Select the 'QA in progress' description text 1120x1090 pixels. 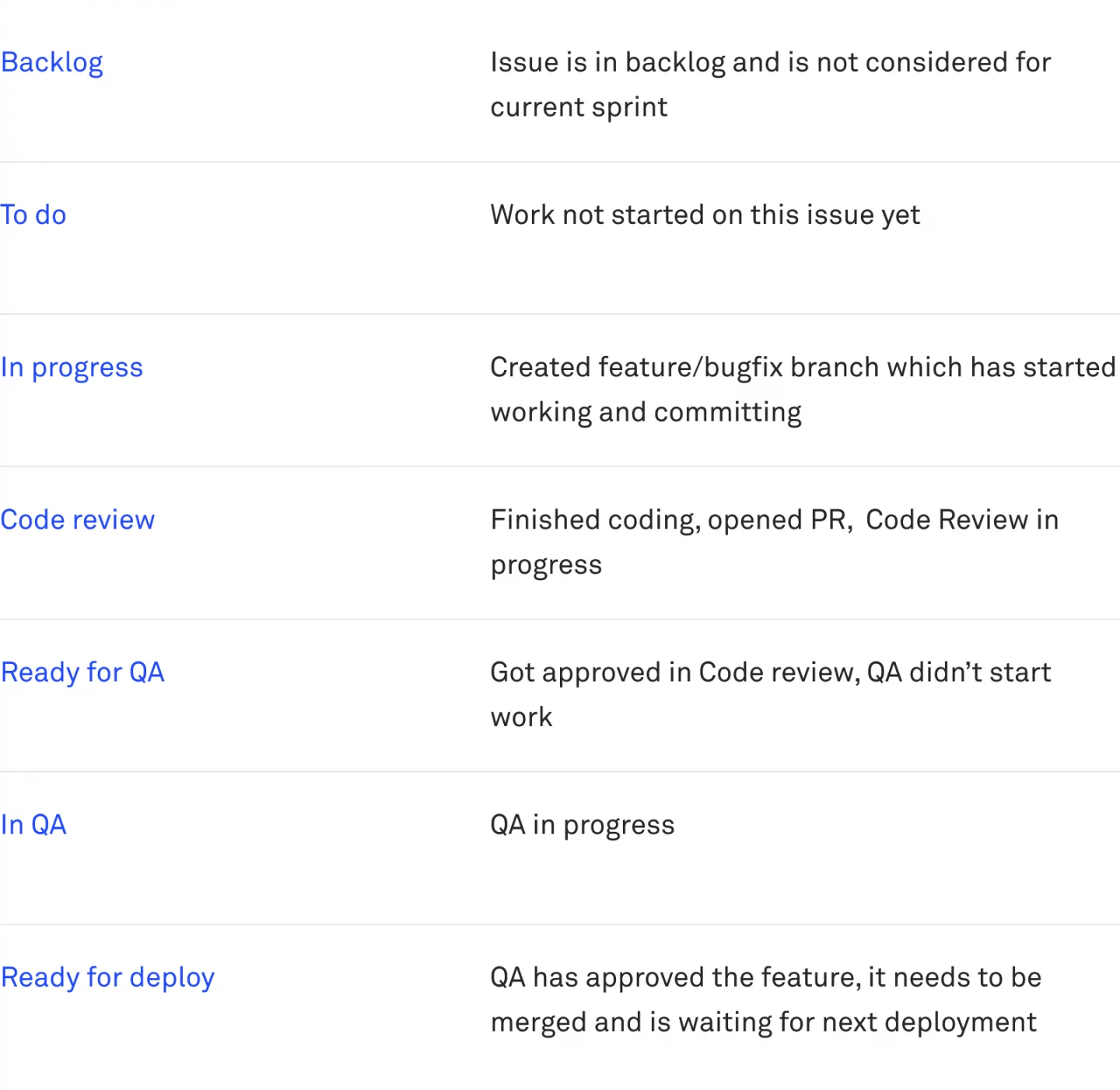(x=583, y=826)
